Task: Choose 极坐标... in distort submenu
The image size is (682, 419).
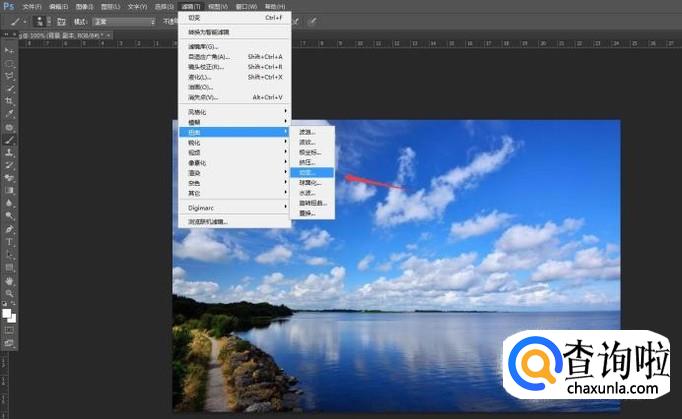Action: pos(312,152)
